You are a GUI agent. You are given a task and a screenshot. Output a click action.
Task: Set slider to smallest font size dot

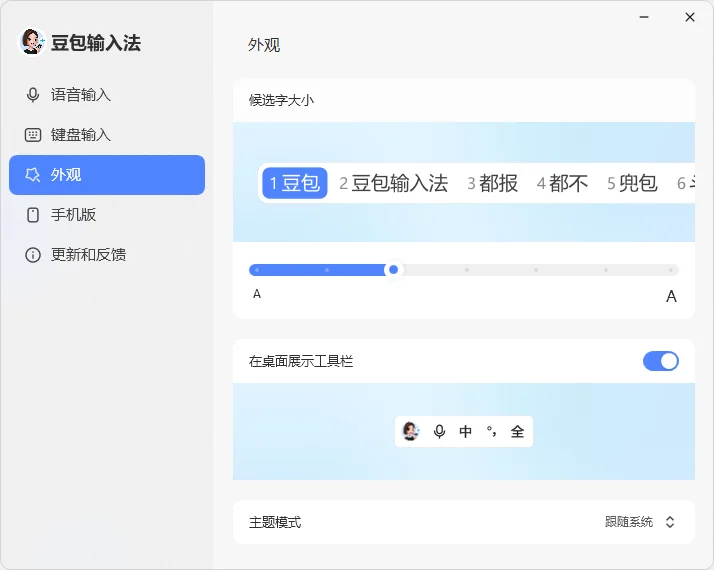(257, 270)
